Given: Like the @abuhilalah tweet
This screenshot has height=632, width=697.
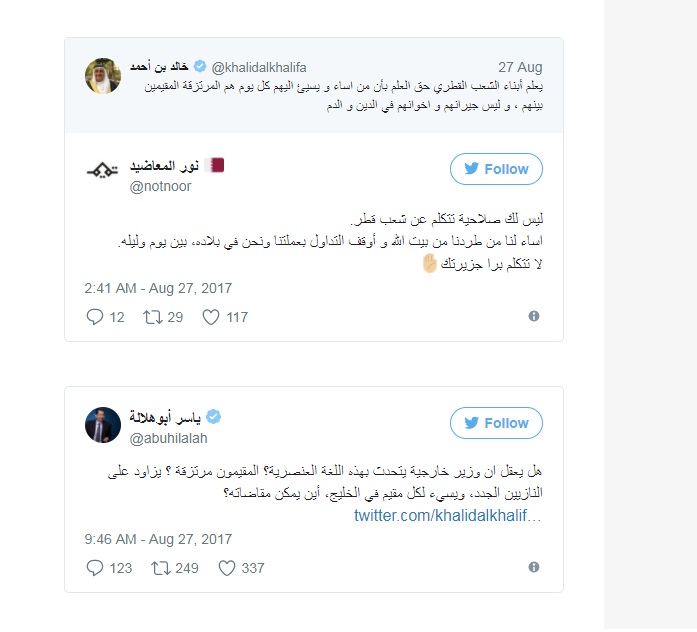Looking at the screenshot, I should 227,568.
